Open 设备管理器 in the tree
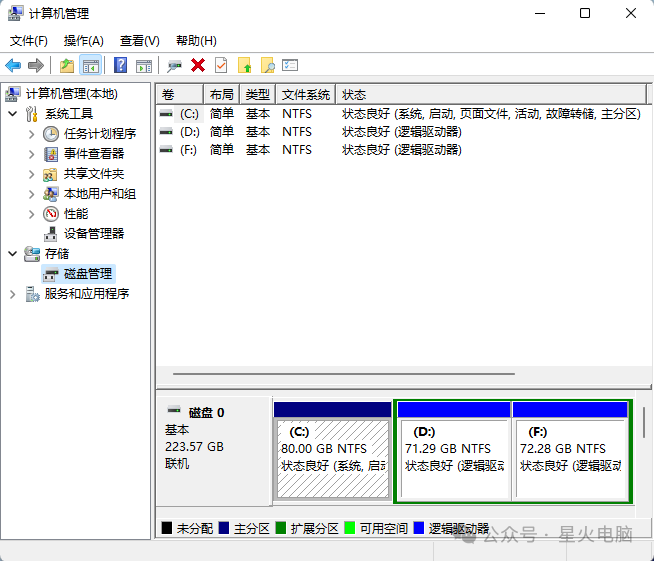 (x=94, y=234)
